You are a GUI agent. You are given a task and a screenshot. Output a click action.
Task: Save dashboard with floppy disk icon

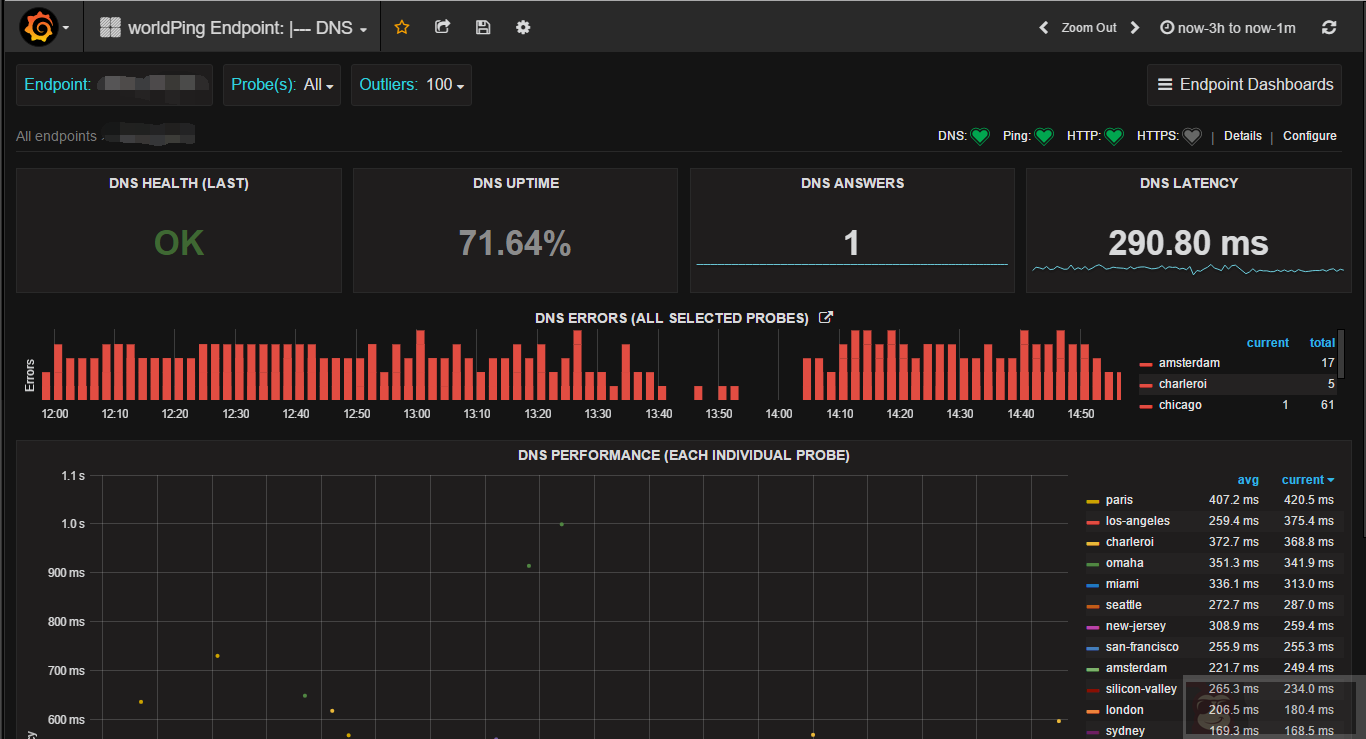pyautogui.click(x=483, y=27)
